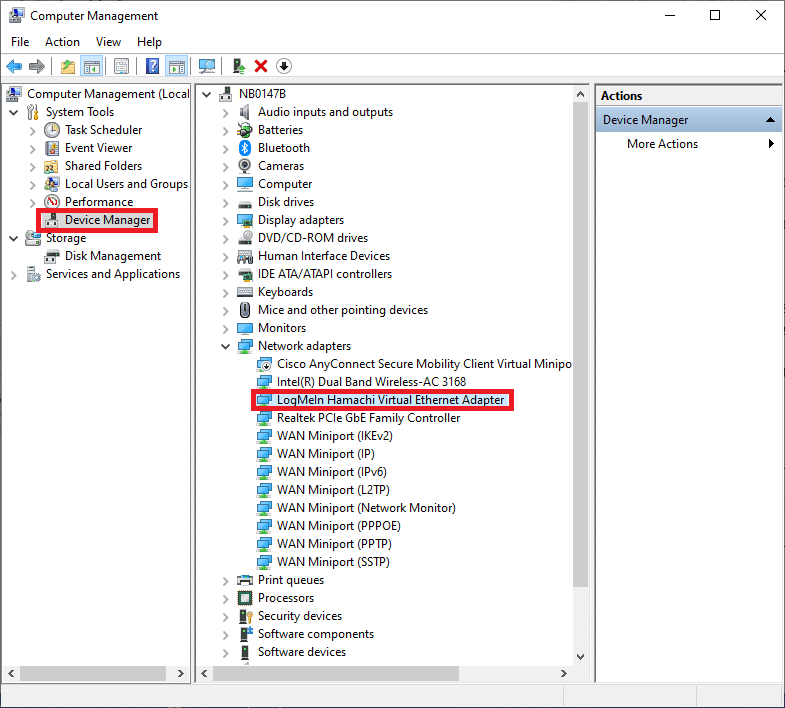Collapse the Device Manager actions section
The width and height of the screenshot is (785, 708).
[x=771, y=120]
